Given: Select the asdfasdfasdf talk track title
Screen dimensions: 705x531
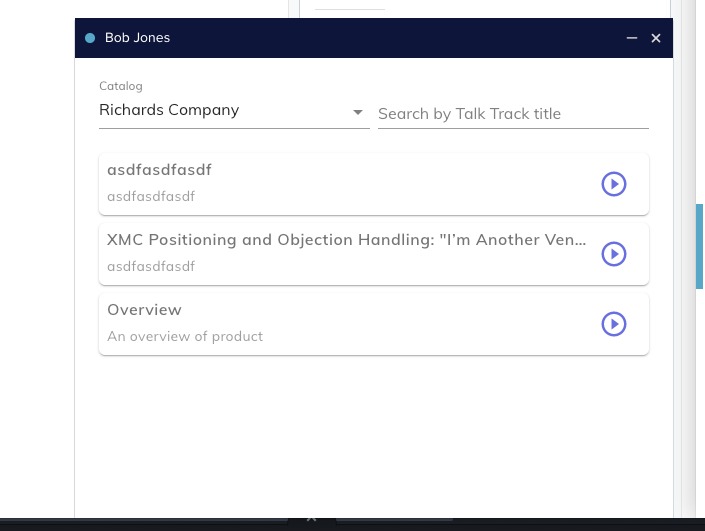Looking at the screenshot, I should 159,170.
